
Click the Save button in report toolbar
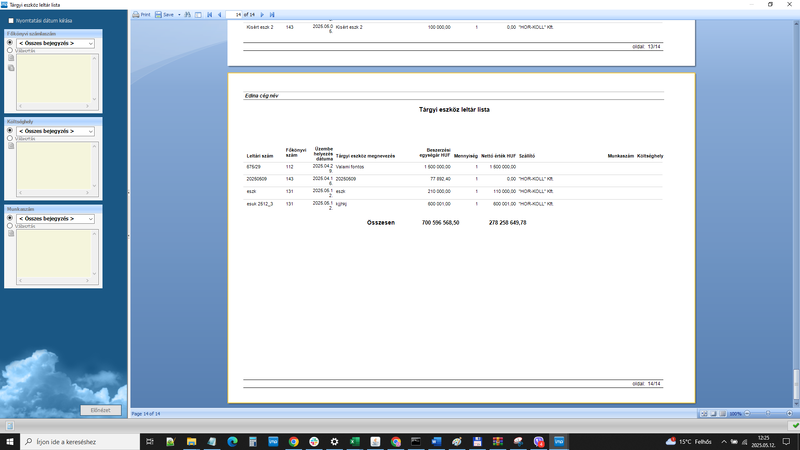point(164,15)
